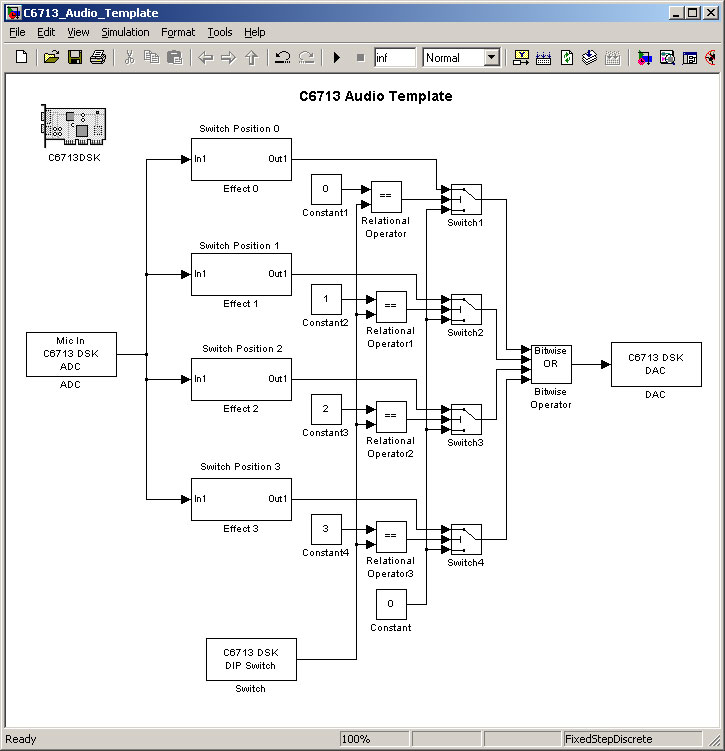The width and height of the screenshot is (725, 751).
Task: Navigate forward with right arrow icon
Action: (x=228, y=58)
